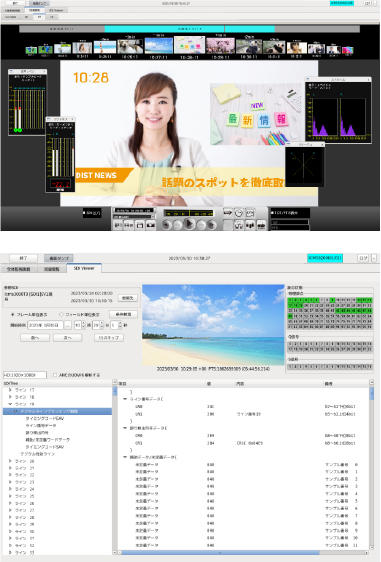This screenshot has height=562, width=381.
Task: Click the 備考 column header
Action: (x=346, y=383)
